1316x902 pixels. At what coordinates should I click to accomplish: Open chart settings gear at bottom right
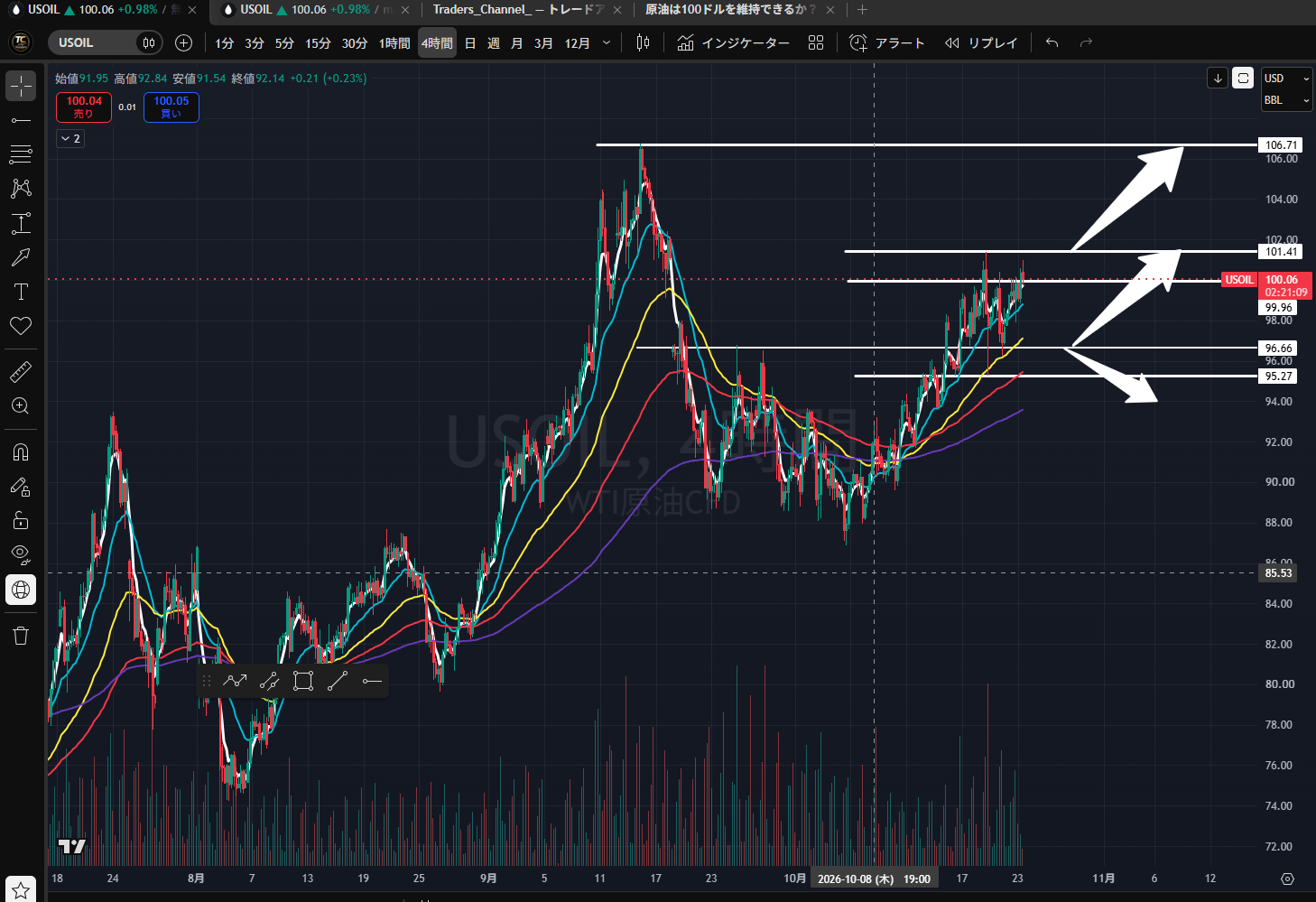[x=1287, y=879]
